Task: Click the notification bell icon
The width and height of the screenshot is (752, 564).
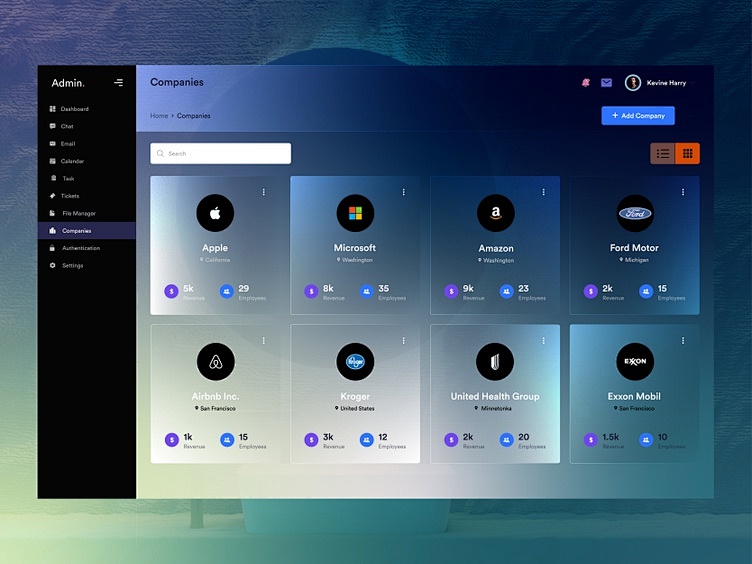Action: click(x=586, y=83)
